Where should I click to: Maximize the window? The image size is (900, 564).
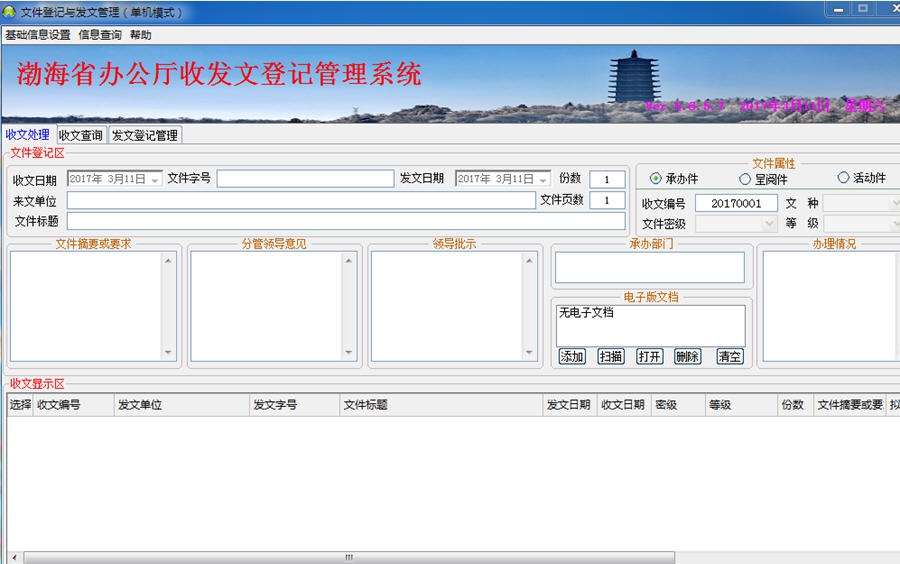pos(863,10)
